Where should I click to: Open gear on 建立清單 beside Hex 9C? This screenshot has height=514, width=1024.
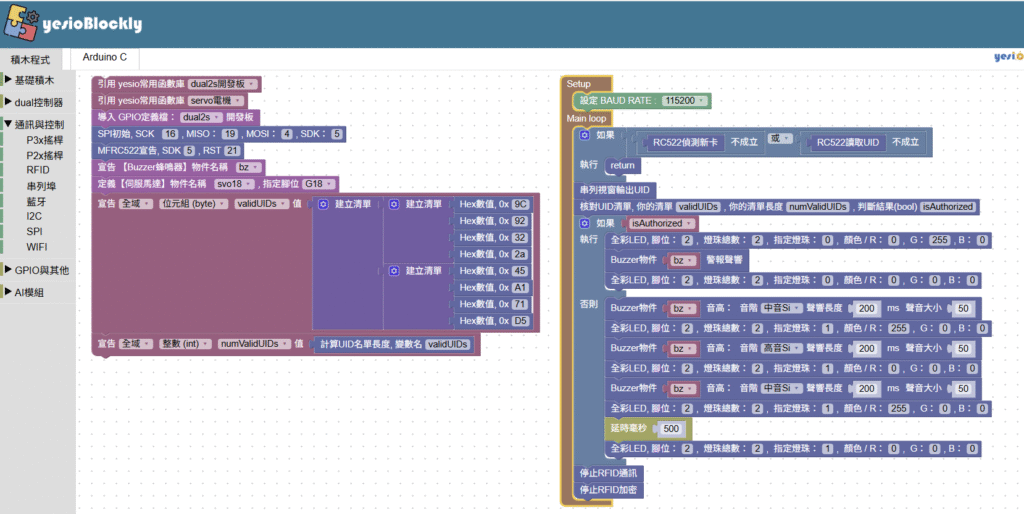tap(394, 204)
